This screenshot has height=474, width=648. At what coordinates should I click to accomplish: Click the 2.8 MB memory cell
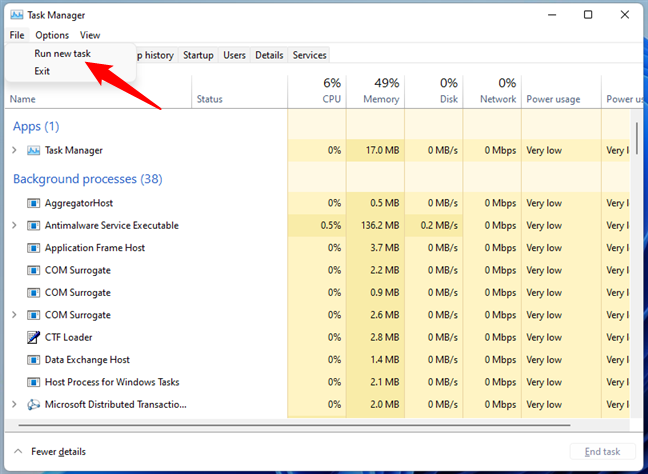pos(375,337)
